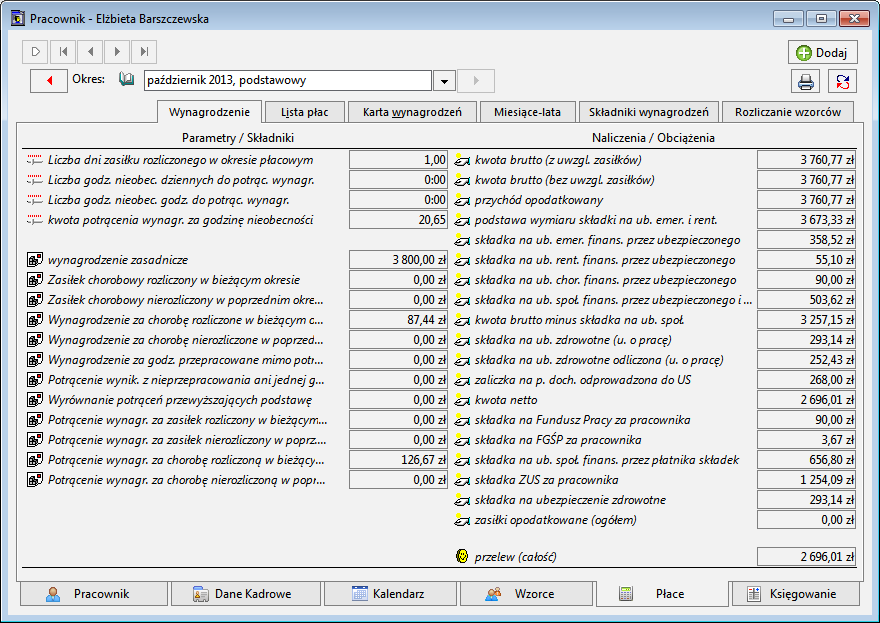Open the Rozliczanie wzorców tab
This screenshot has height=623, width=880.
pos(788,112)
